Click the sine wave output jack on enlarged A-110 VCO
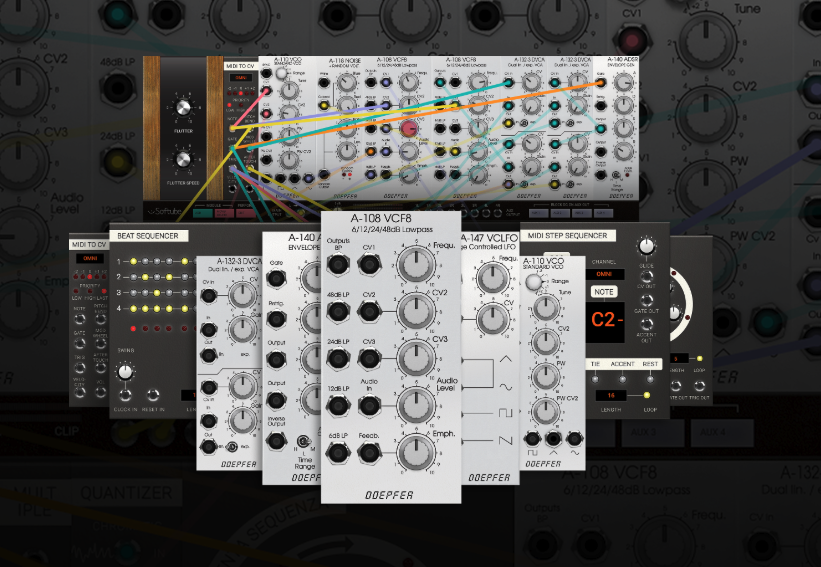Viewport: 821px width, 567px height. 574,439
